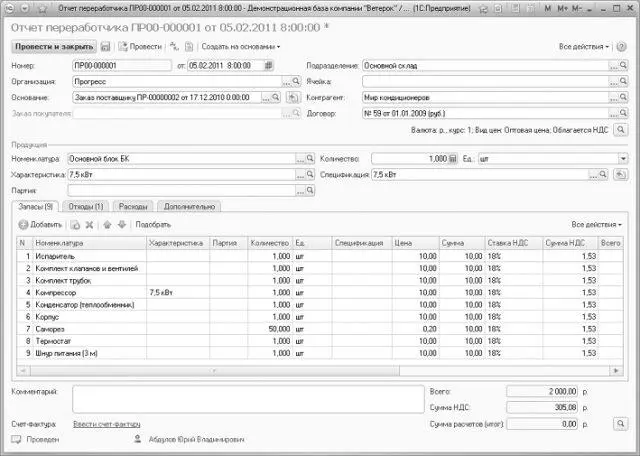
Task: Open selection ellipsis in Организация field
Action: tap(287, 82)
